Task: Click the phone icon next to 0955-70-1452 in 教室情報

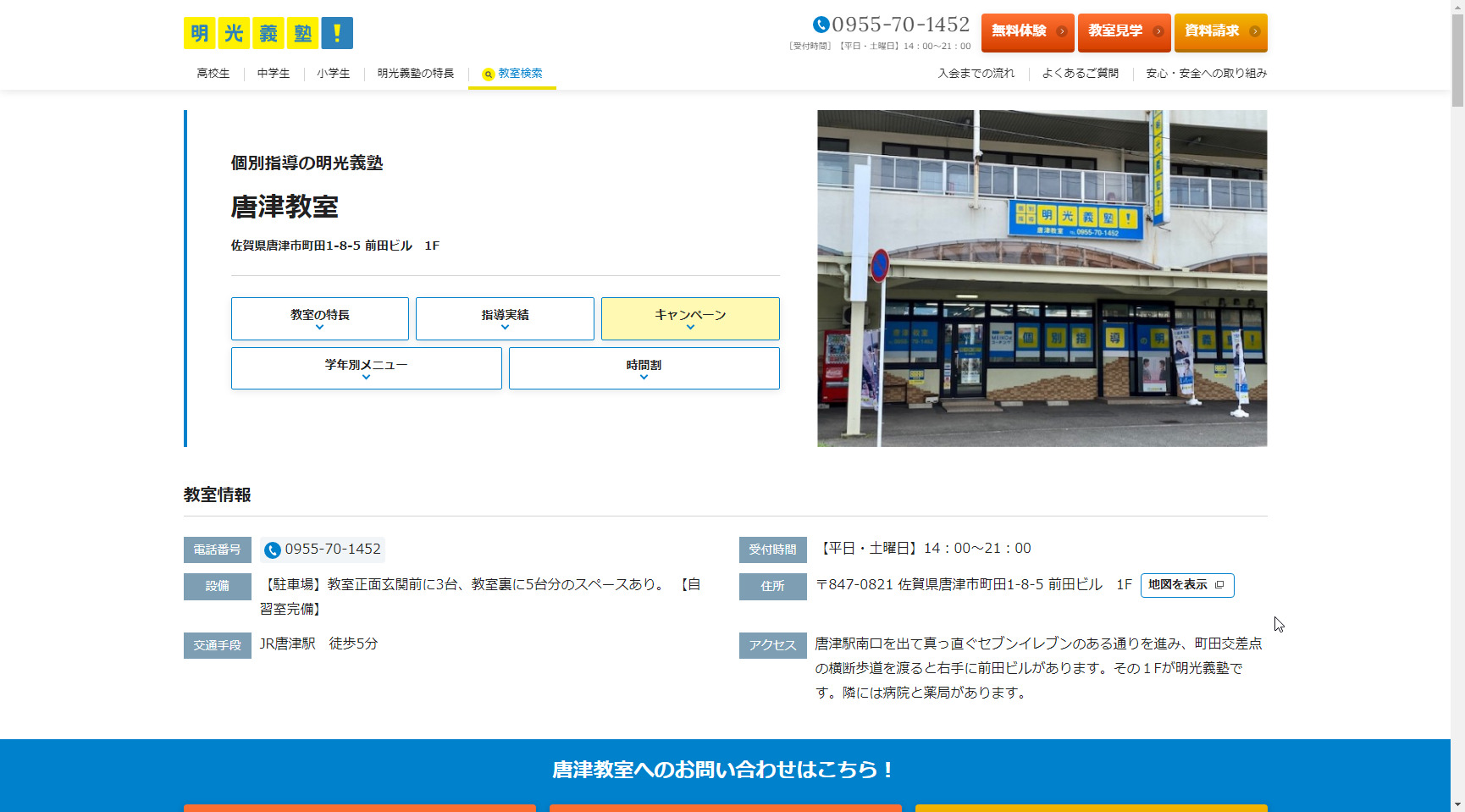Action: 272,550
